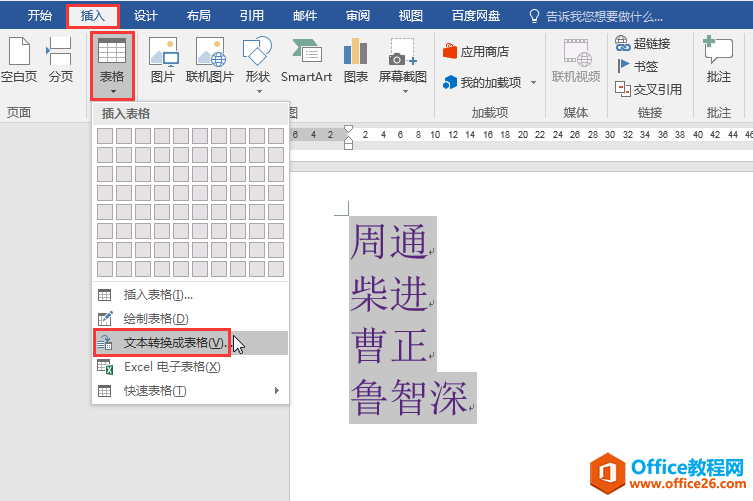The height and width of the screenshot is (501, 753).
Task: Insert a 交叉引用 cross-reference
Action: coord(648,89)
